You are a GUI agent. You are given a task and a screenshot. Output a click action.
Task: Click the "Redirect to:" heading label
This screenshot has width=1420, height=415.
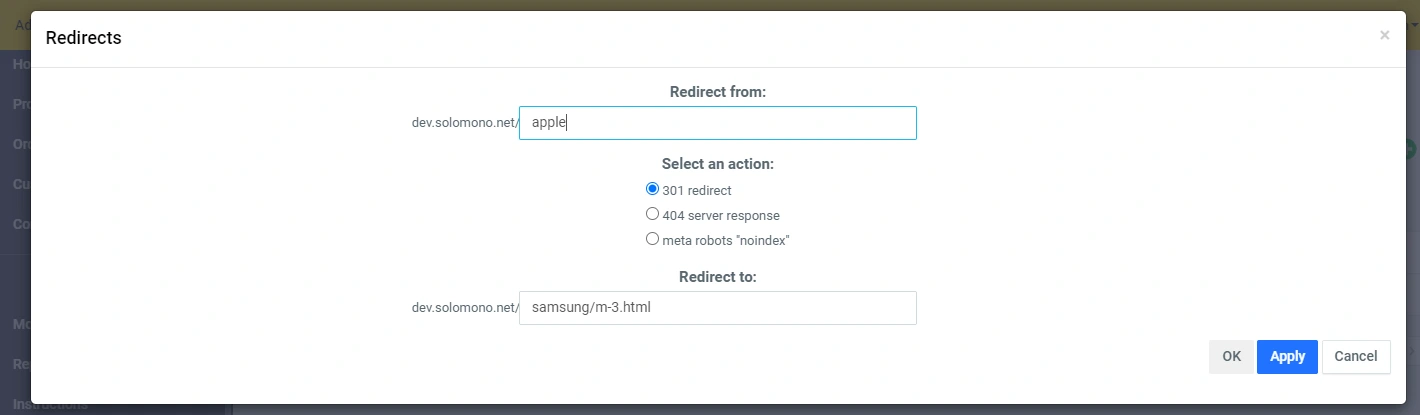tap(717, 277)
